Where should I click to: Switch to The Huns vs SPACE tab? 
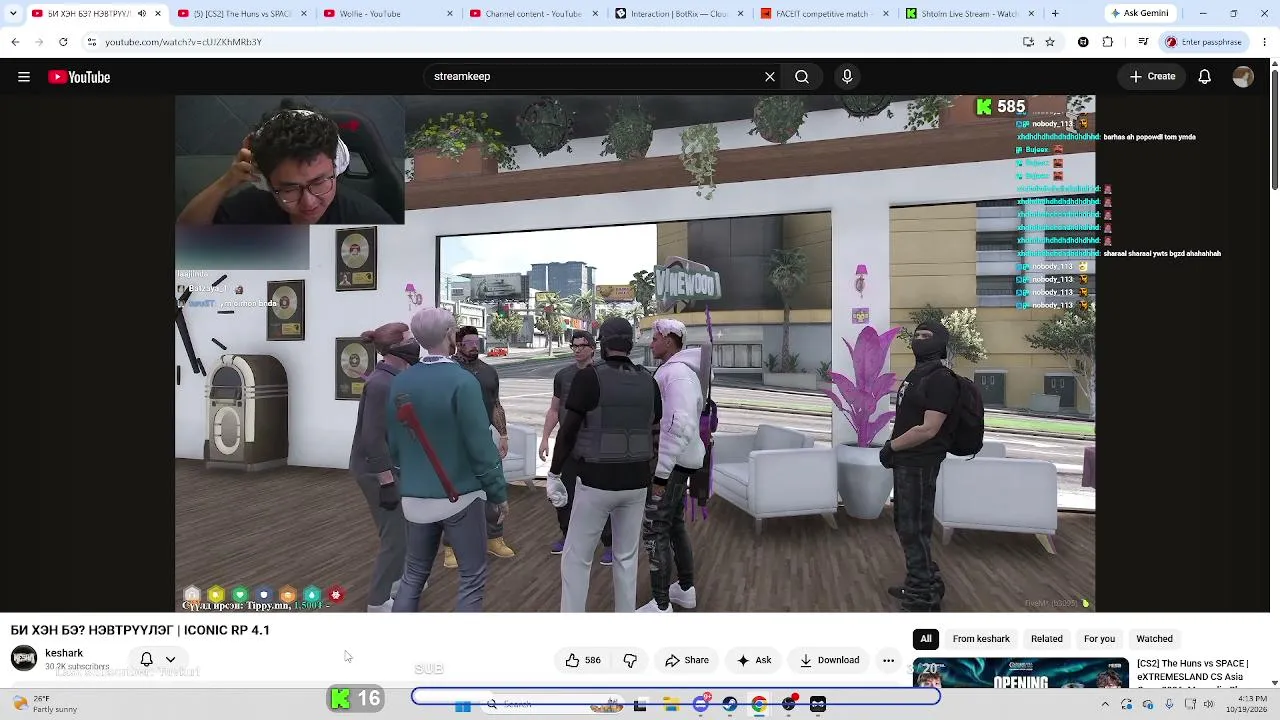(243, 14)
